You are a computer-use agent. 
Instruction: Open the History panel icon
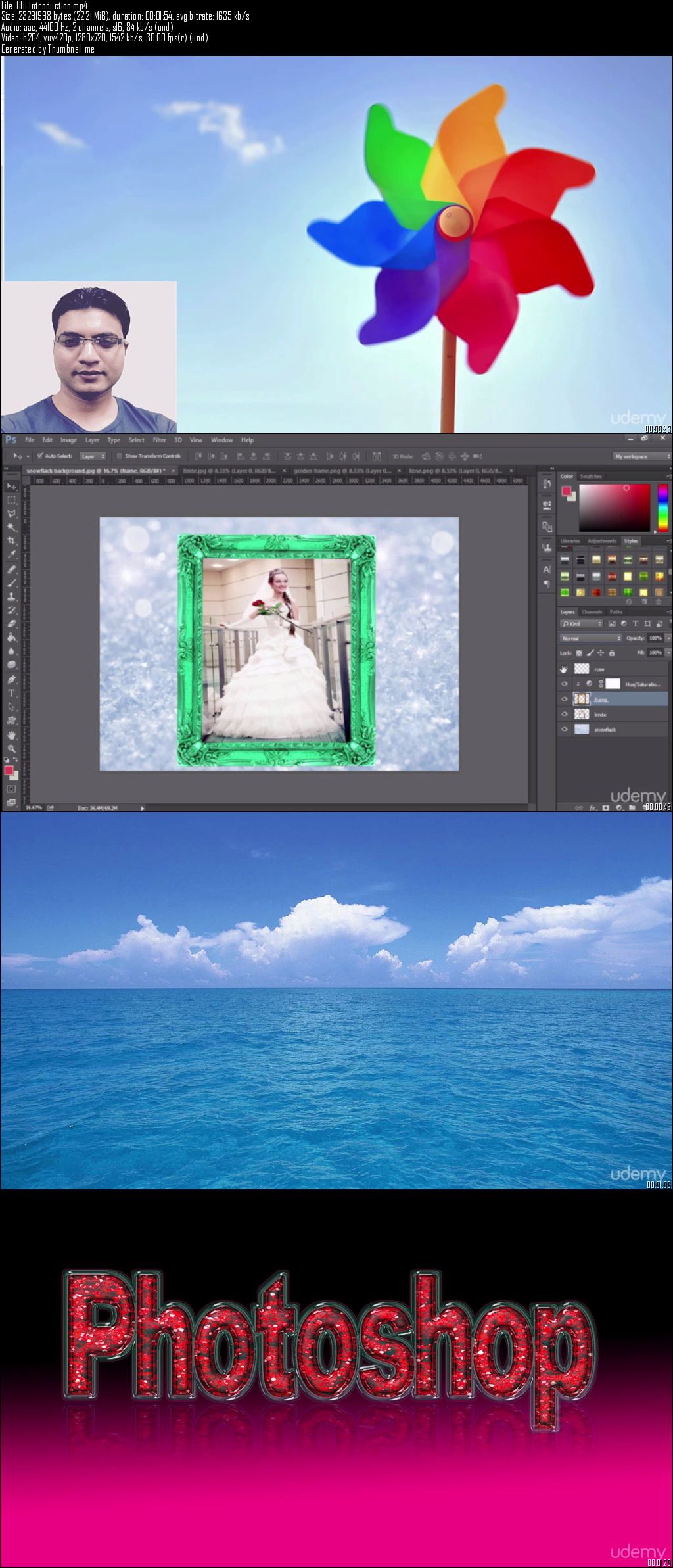click(547, 484)
